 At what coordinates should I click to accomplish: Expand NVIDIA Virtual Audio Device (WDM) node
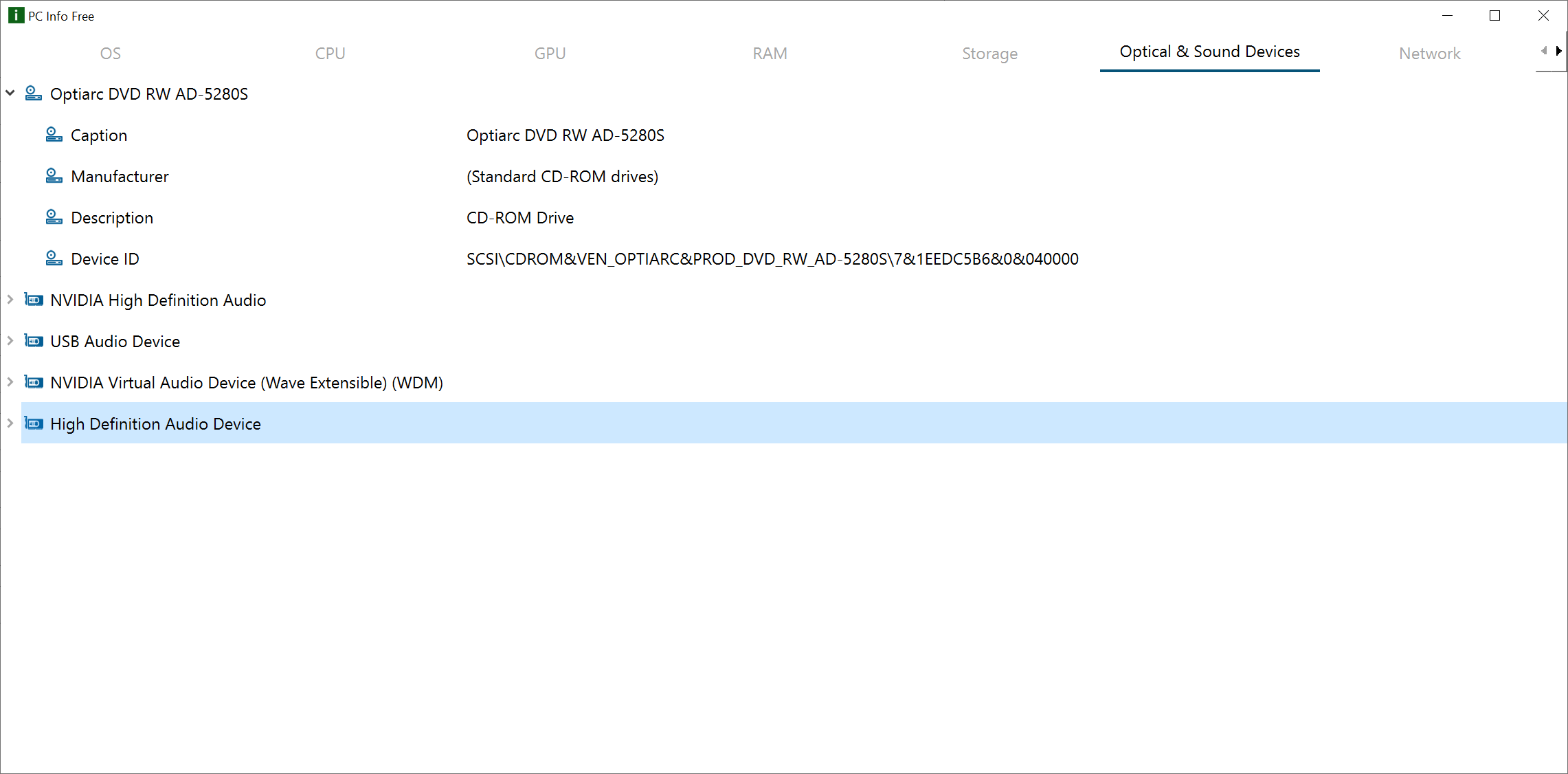tap(10, 382)
